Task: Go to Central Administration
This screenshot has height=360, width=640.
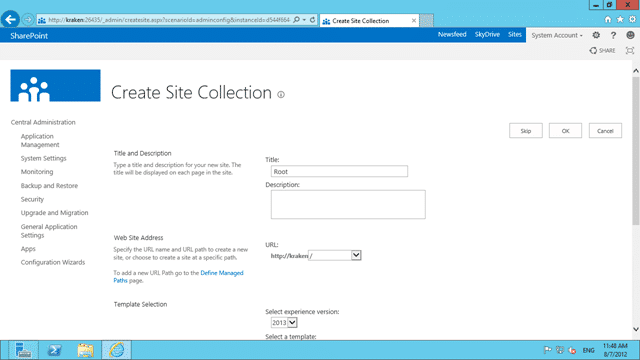Action: (43, 122)
